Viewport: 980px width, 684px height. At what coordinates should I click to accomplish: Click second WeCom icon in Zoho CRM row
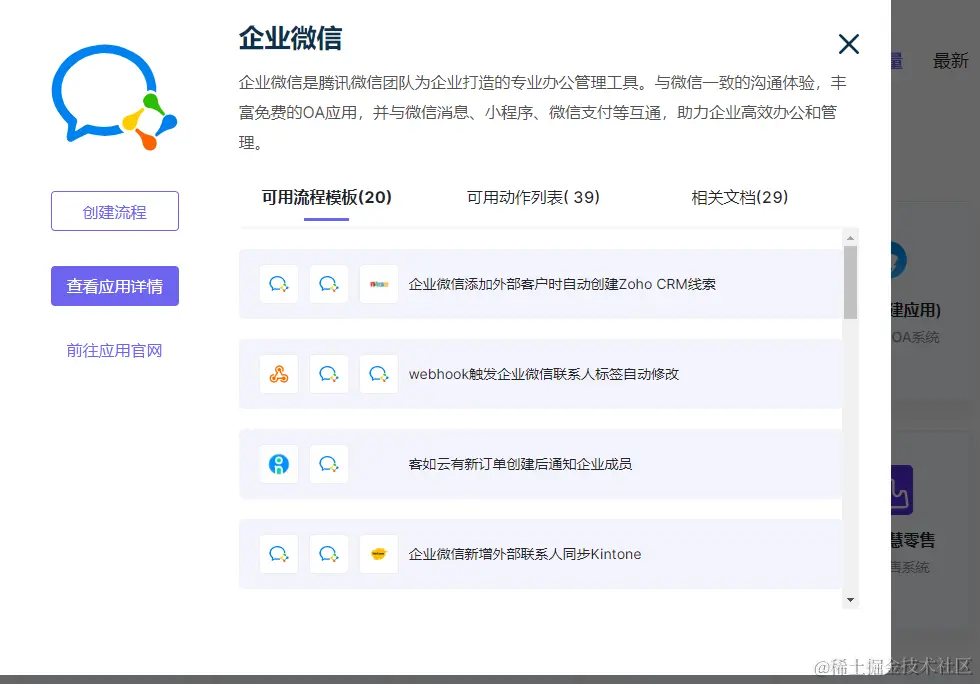329,284
